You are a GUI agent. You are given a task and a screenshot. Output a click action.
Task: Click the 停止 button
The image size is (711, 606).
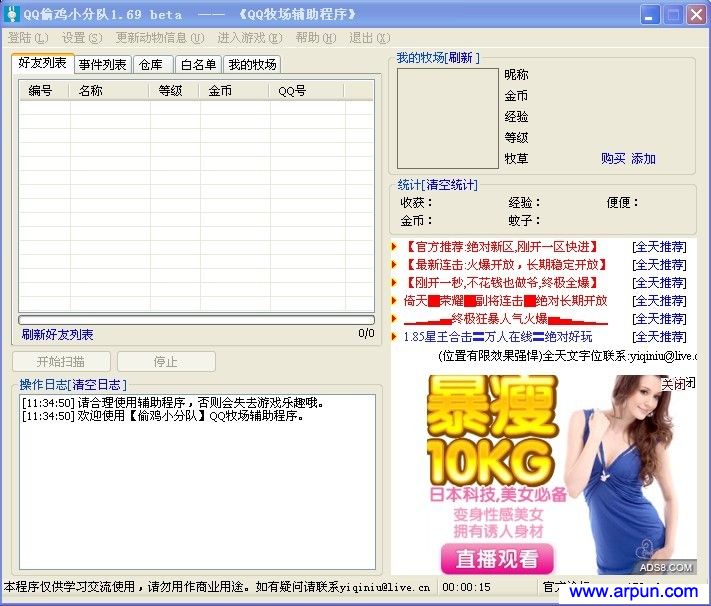pos(166,362)
